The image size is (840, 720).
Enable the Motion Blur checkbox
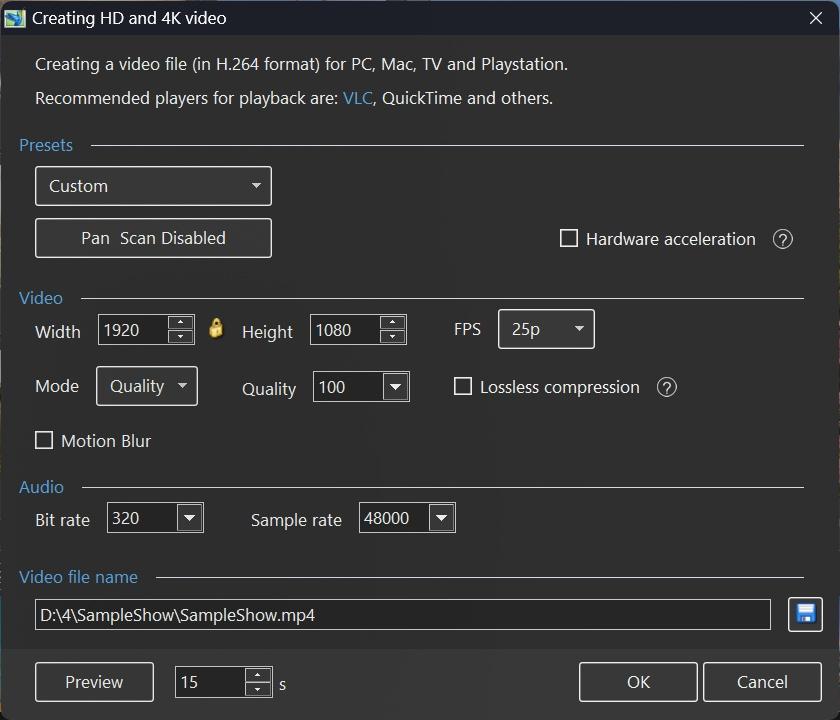coord(44,441)
